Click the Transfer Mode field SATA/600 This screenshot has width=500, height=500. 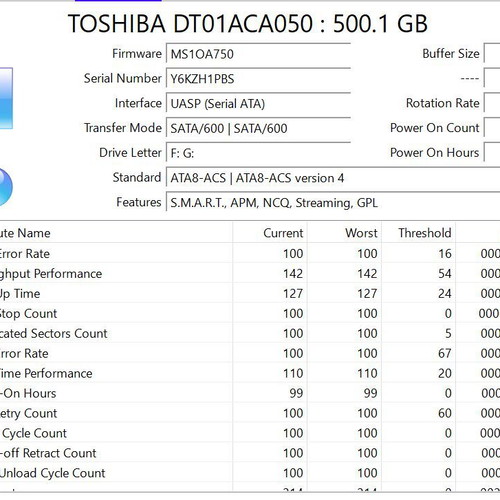coord(258,128)
